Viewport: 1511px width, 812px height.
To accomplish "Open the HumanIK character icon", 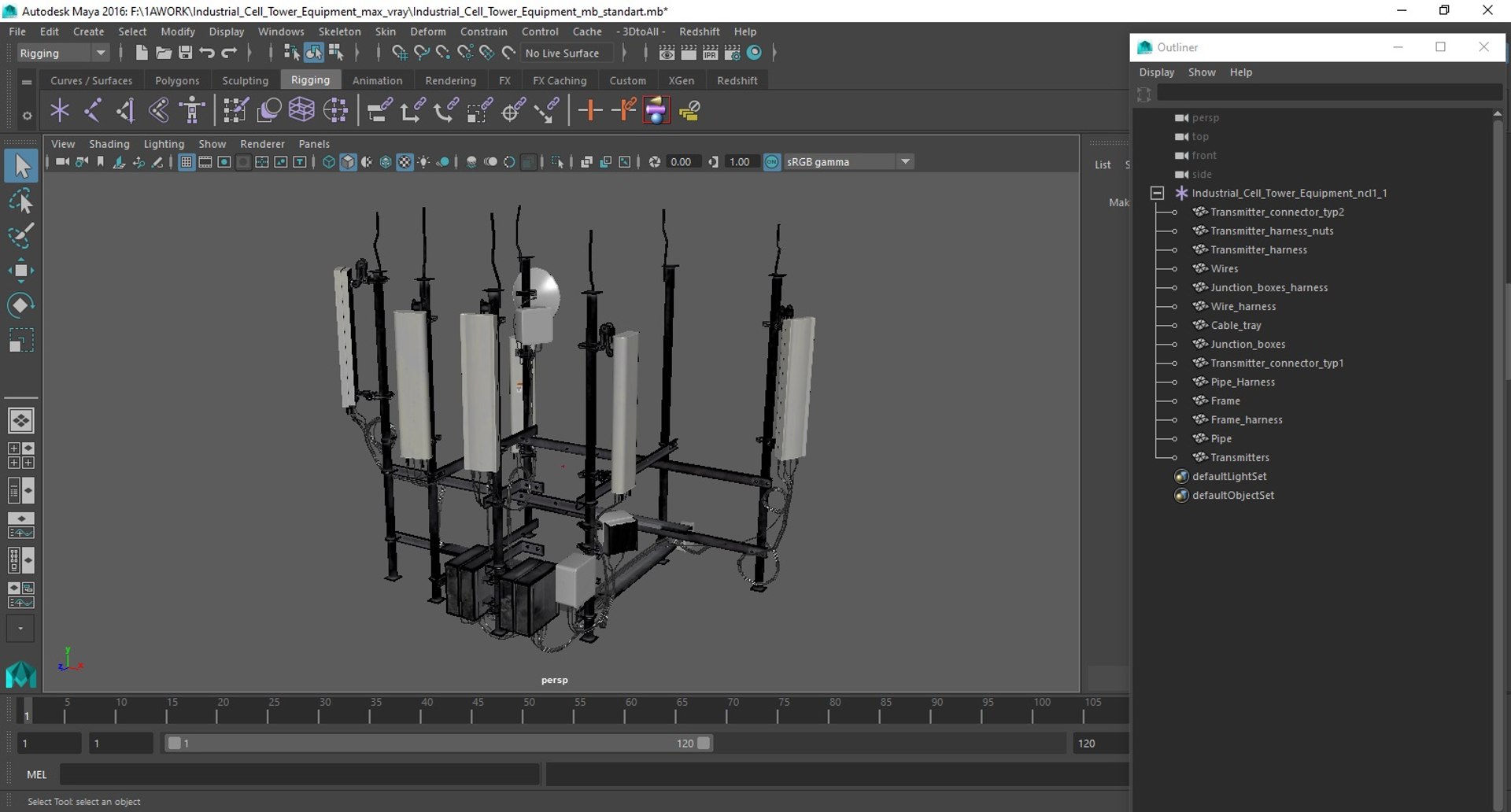I will [x=192, y=110].
